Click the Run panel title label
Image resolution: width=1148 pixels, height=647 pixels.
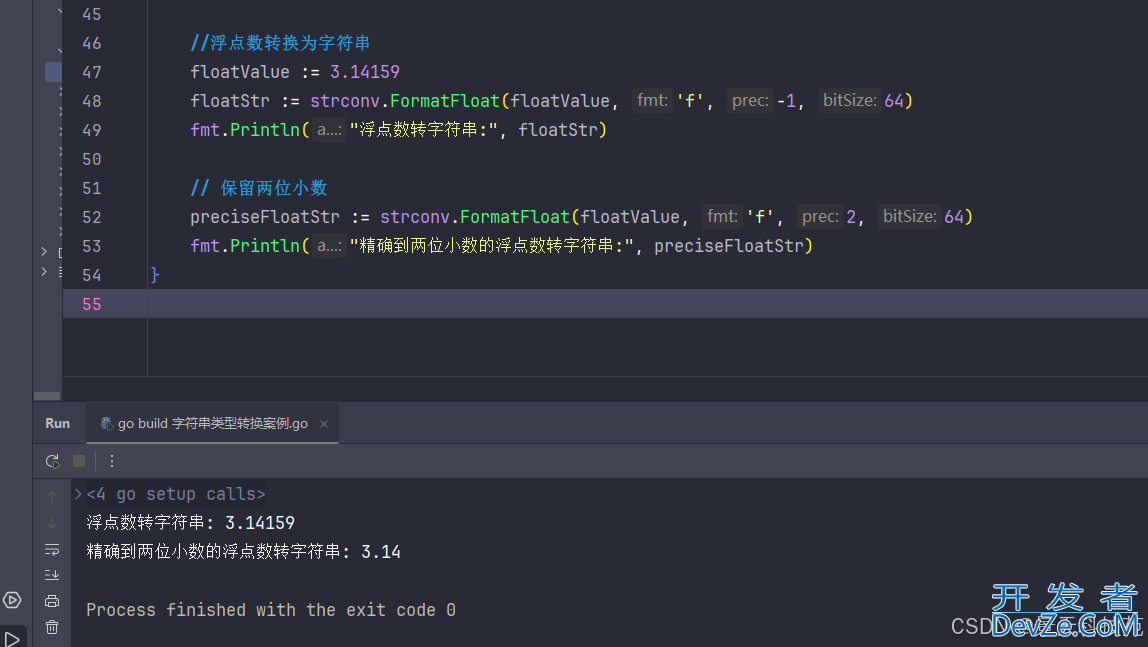(58, 423)
